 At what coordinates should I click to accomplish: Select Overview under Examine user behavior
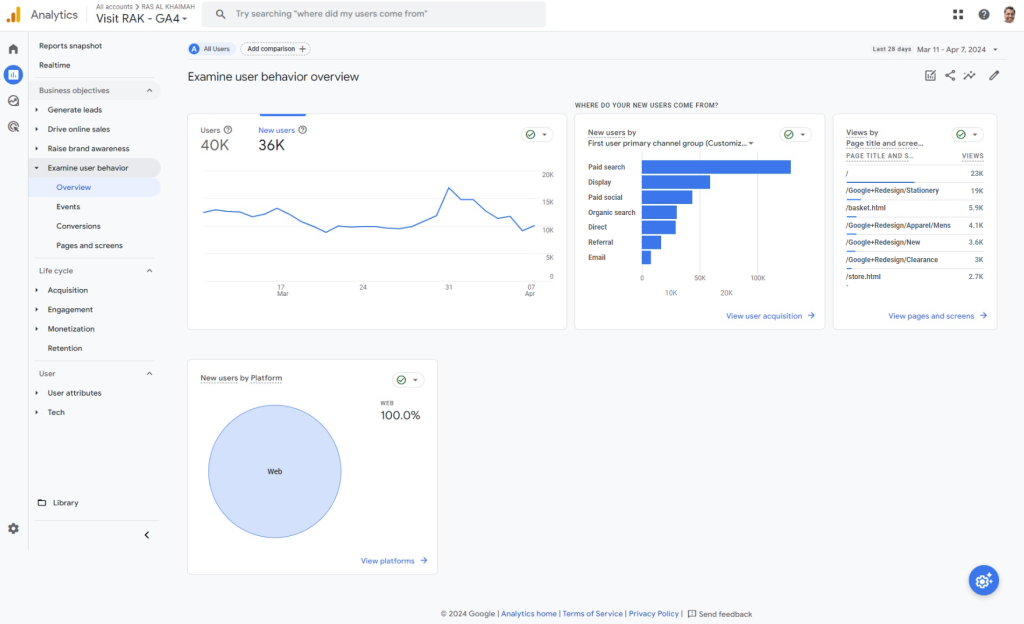[95, 187]
